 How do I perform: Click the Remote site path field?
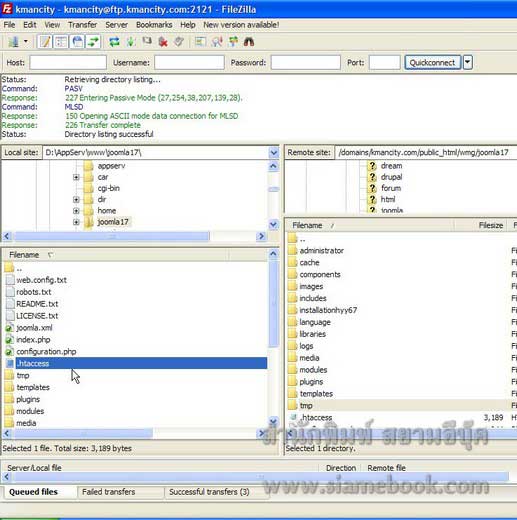coord(426,153)
